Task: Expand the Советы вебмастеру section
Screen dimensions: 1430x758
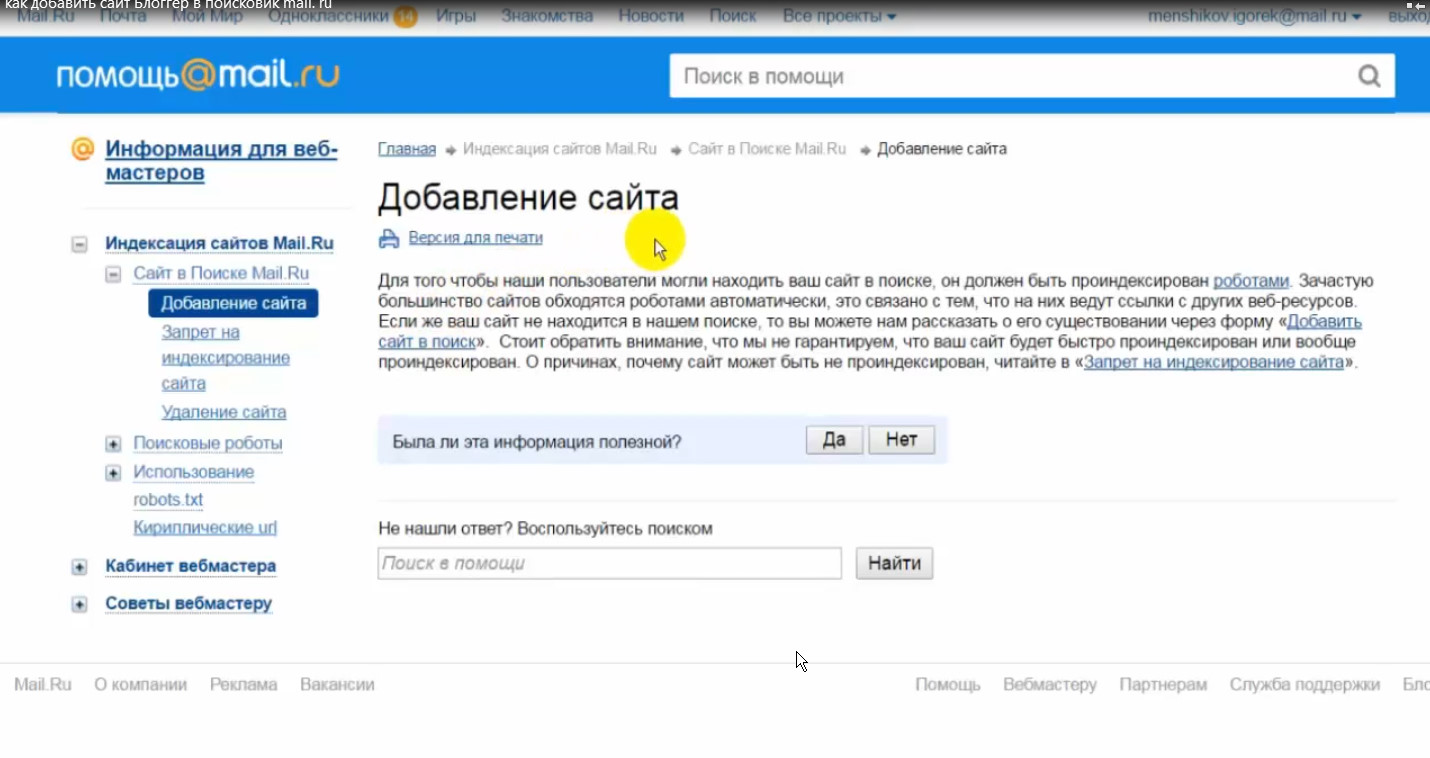Action: (79, 604)
